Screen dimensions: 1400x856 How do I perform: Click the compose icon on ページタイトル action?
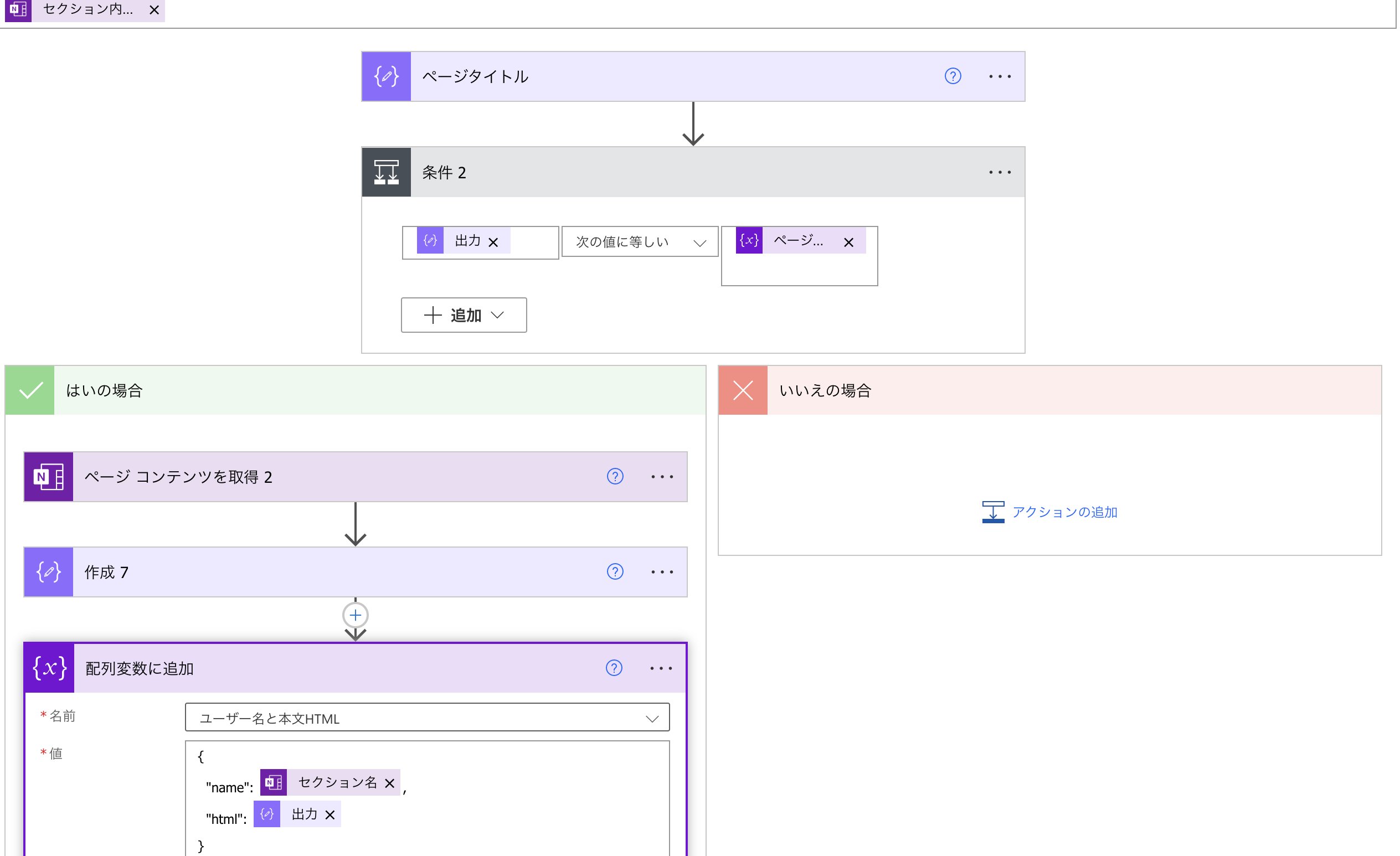[x=387, y=76]
